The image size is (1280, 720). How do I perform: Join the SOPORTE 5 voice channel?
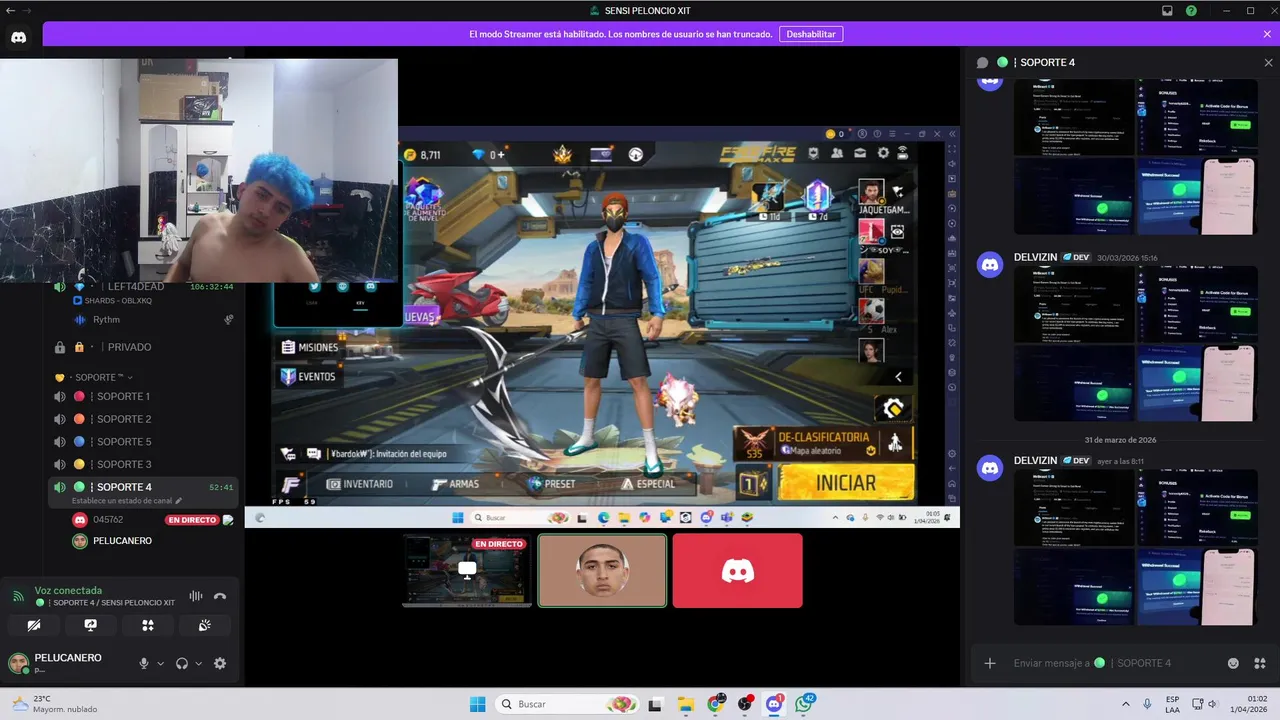click(x=144, y=442)
